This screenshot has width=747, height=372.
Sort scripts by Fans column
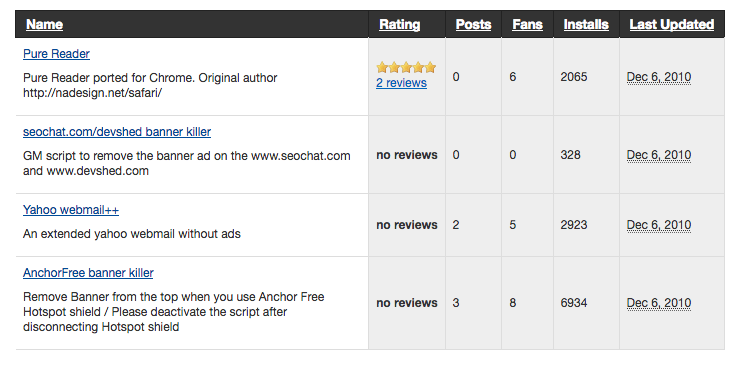tap(527, 24)
